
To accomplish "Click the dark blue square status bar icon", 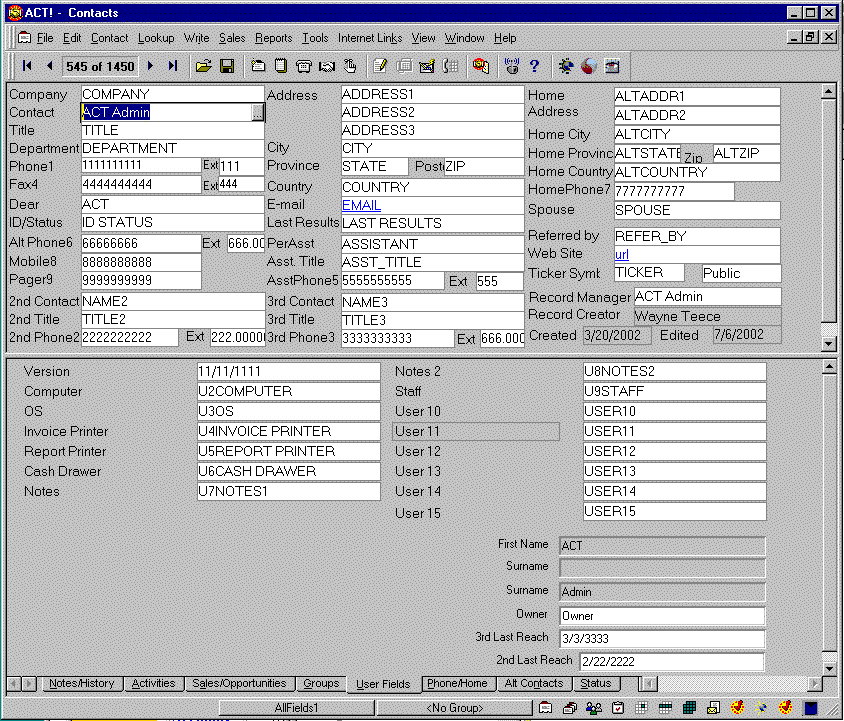I will coord(811,708).
